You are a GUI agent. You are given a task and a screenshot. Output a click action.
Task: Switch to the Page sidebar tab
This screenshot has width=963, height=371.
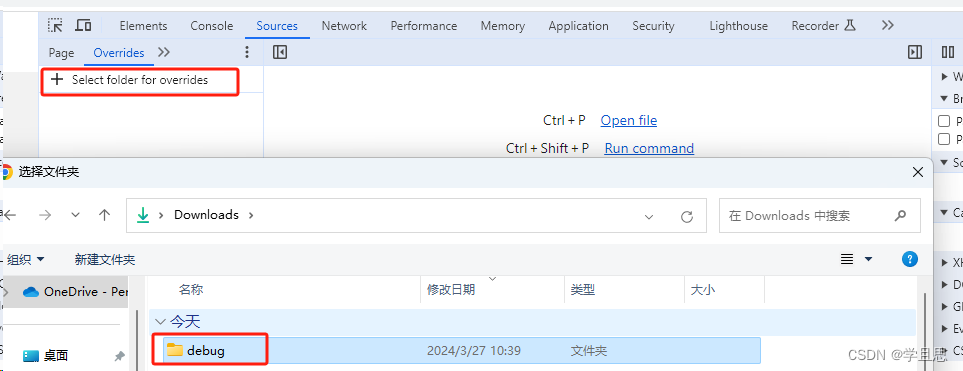[x=61, y=53]
